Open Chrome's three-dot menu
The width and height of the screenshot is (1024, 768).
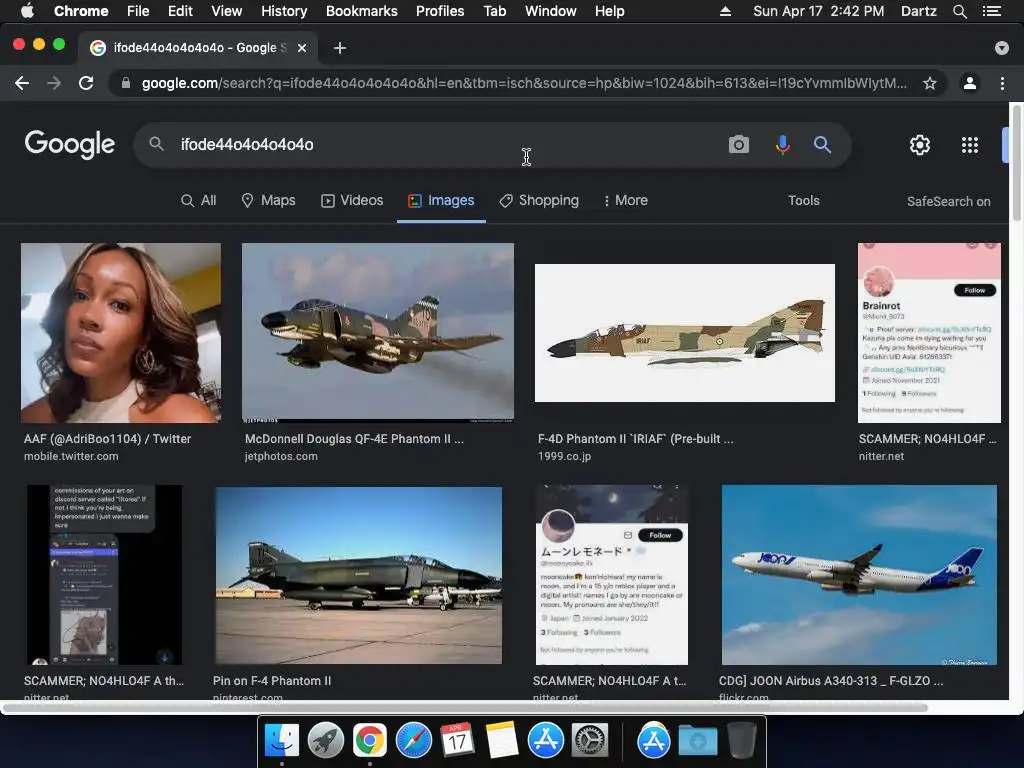coord(1002,83)
